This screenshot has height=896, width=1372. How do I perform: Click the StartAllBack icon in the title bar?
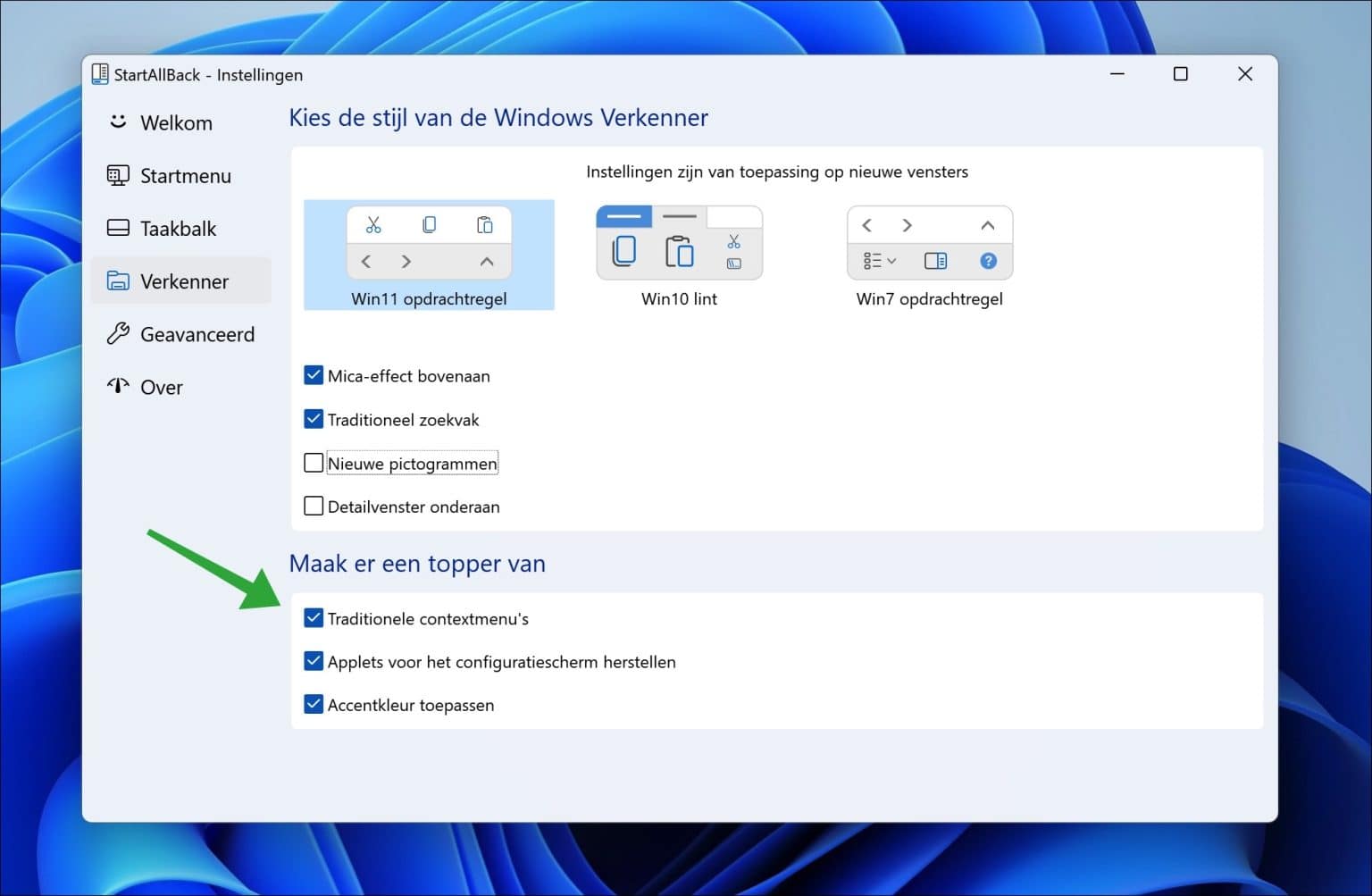98,74
